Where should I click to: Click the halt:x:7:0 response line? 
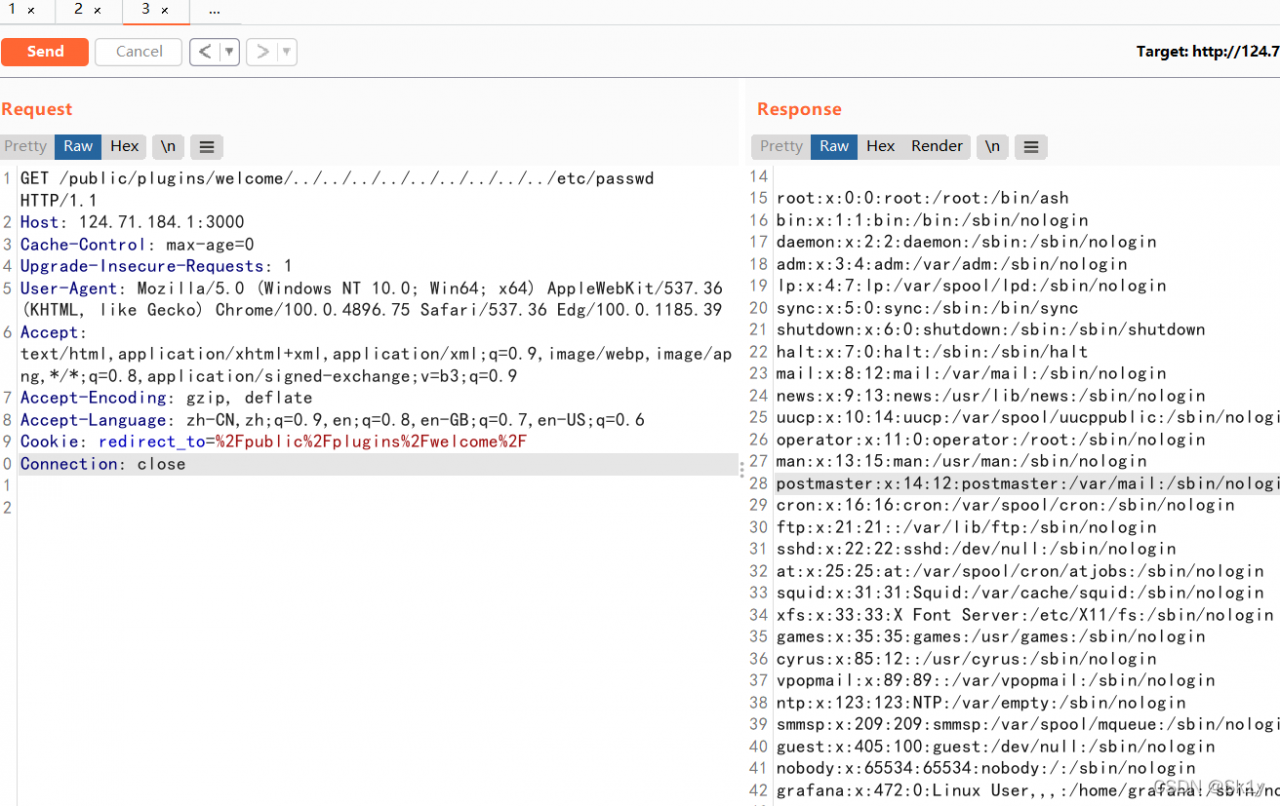pyautogui.click(x=932, y=352)
